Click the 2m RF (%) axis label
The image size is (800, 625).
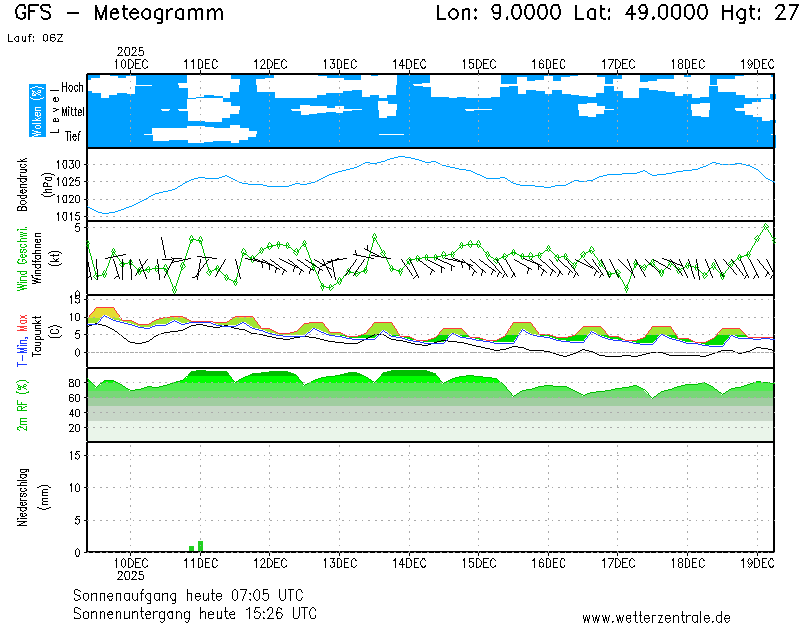[23, 405]
